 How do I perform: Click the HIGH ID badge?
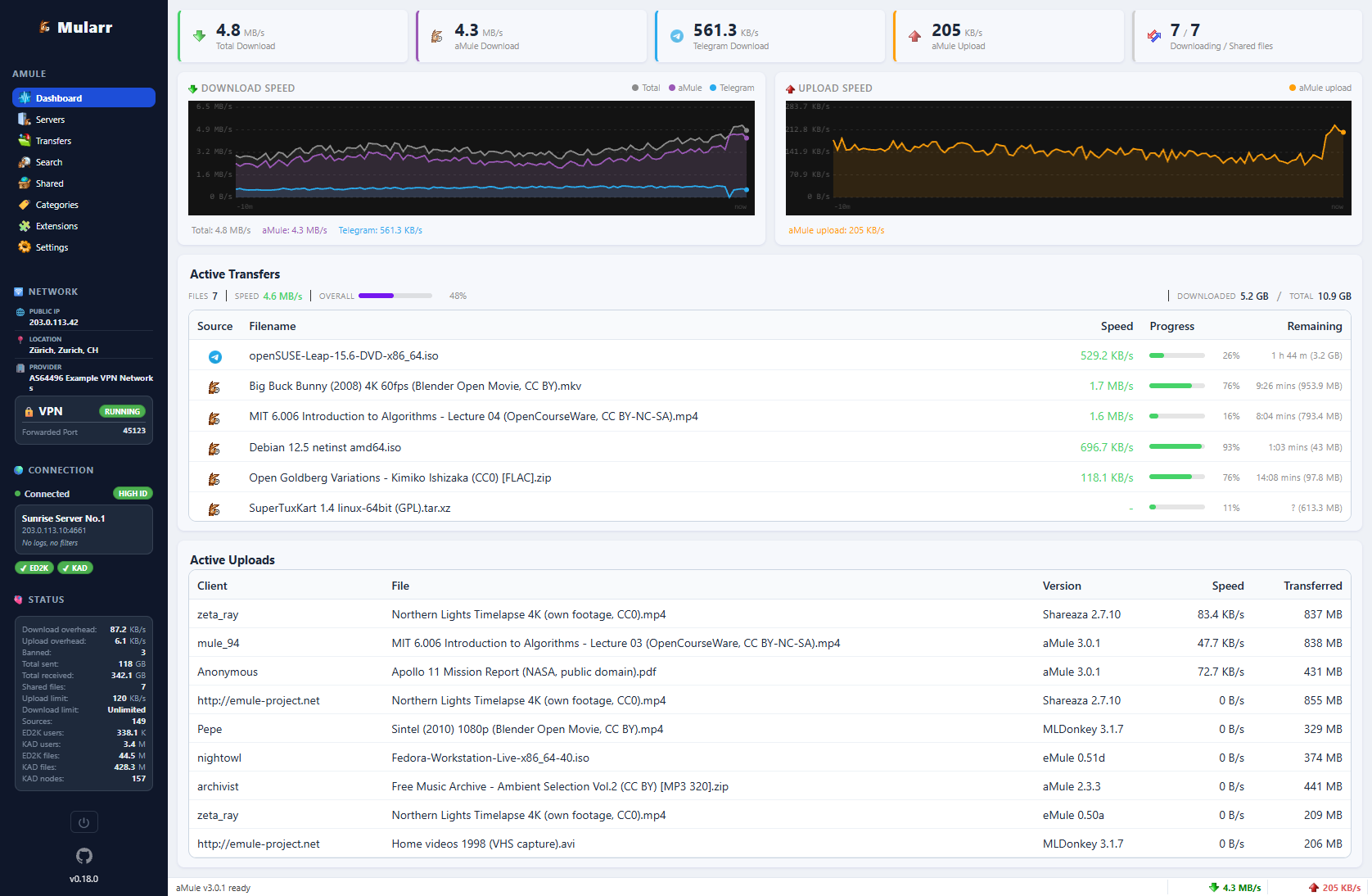pos(133,493)
